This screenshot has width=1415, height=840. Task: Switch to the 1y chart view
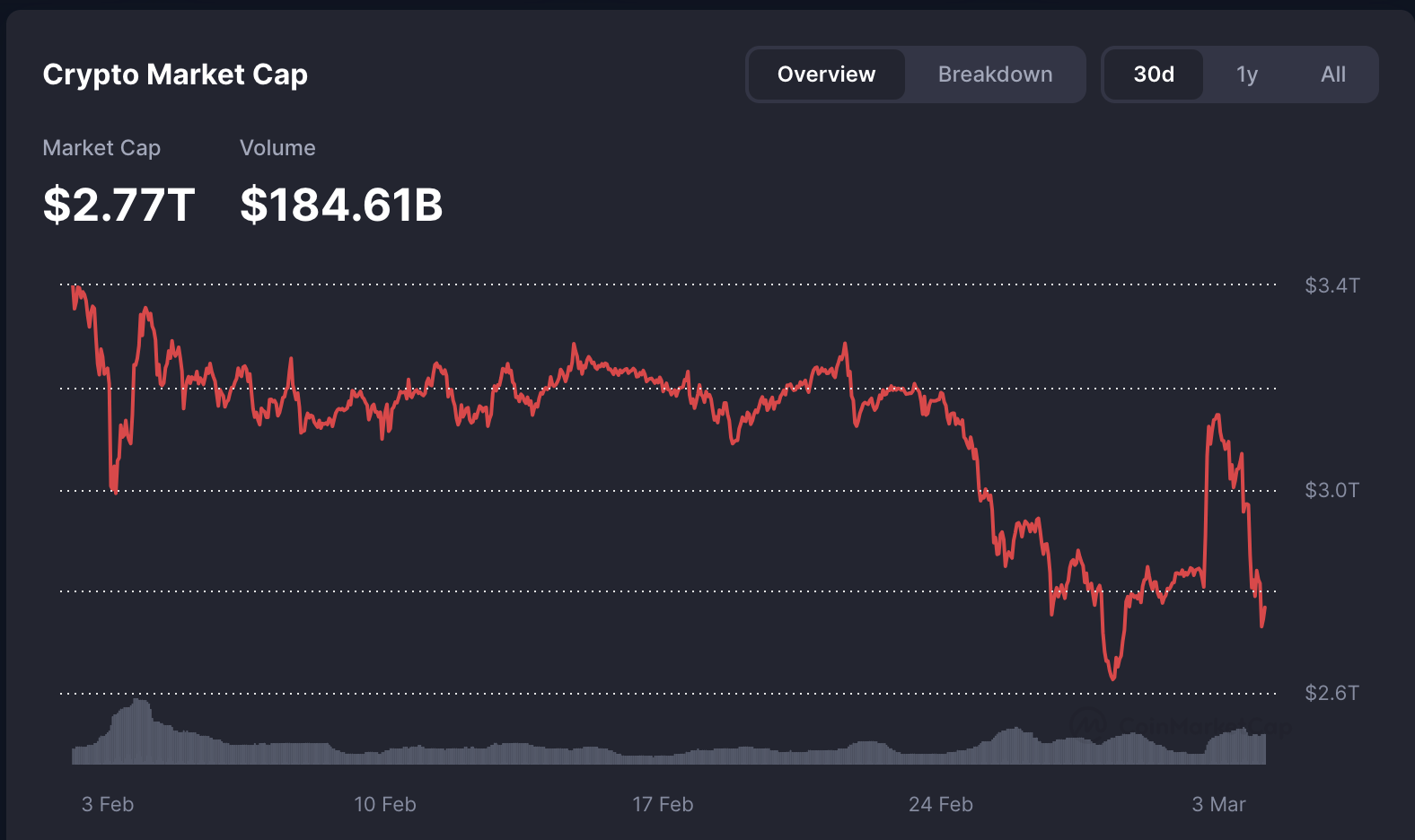1247,74
